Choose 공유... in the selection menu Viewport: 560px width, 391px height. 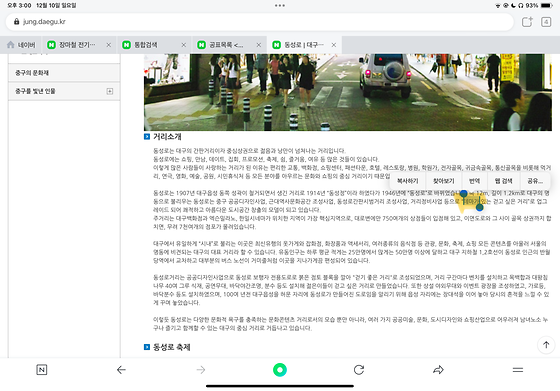coord(535,181)
